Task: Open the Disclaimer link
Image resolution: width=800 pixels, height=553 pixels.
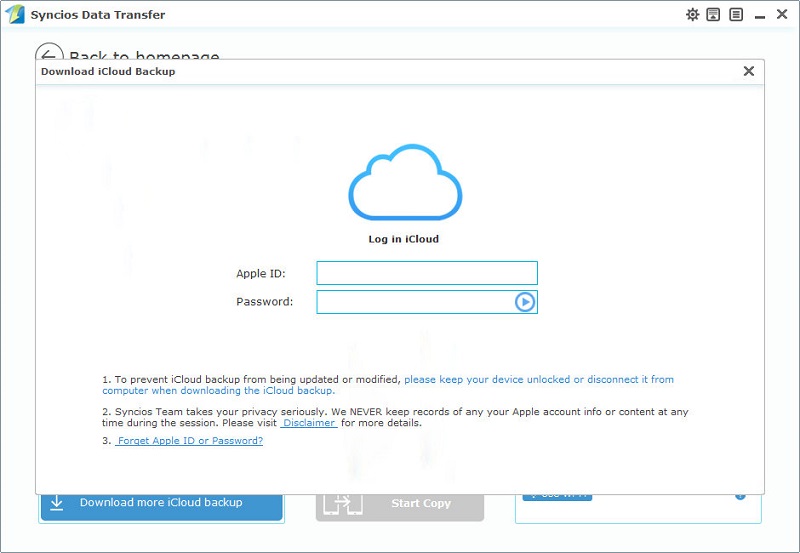Action: click(309, 423)
